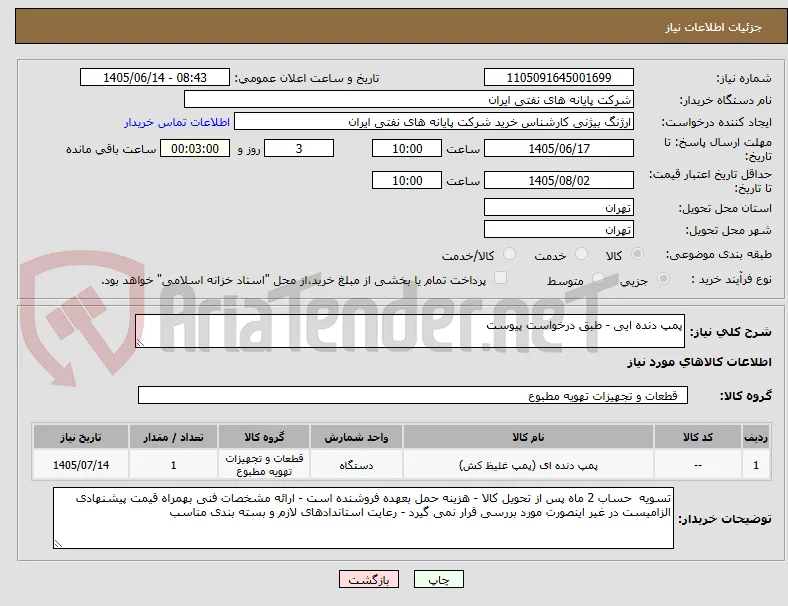The image size is (788, 606).
Task: Click the گروه کالا field
Action: pos(413,395)
